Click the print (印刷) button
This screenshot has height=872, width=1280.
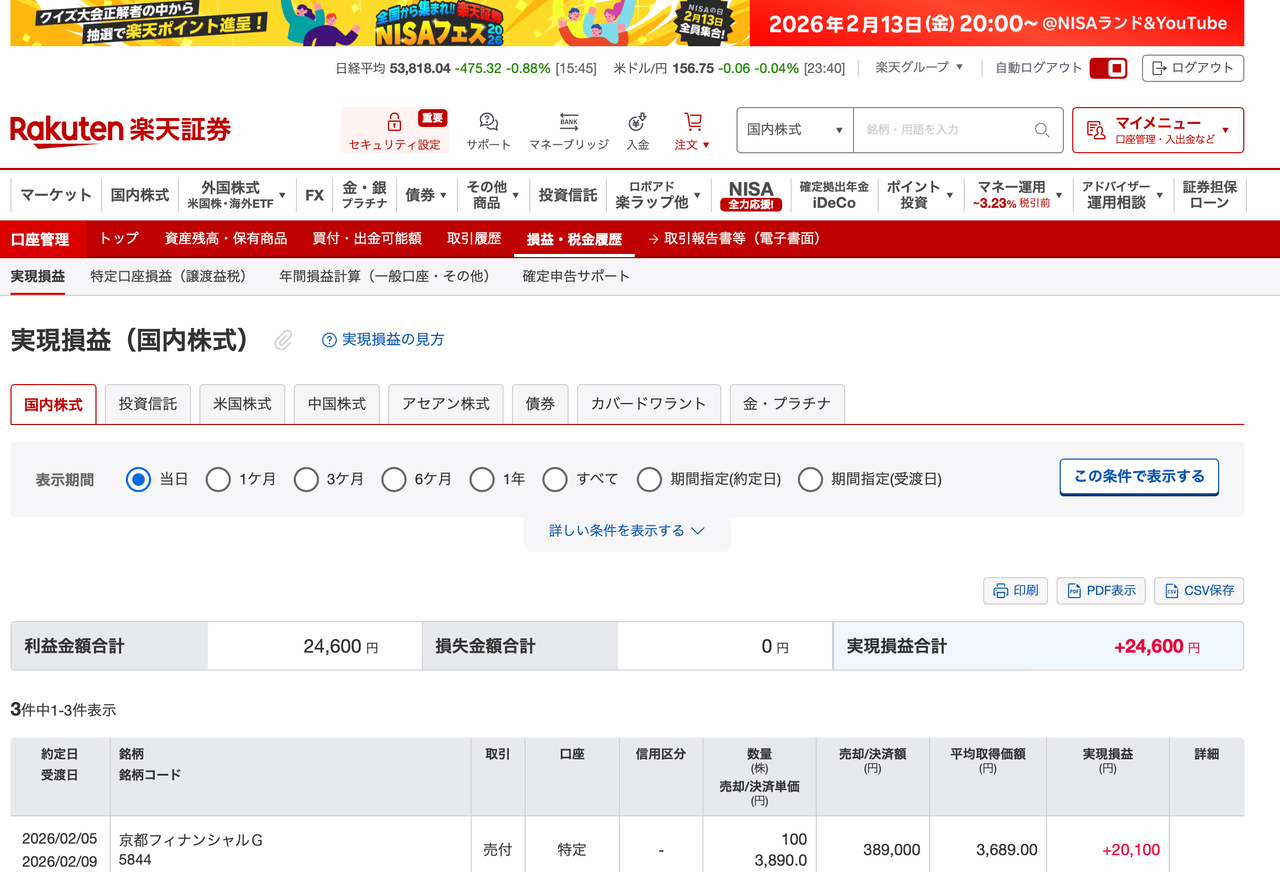point(1015,591)
